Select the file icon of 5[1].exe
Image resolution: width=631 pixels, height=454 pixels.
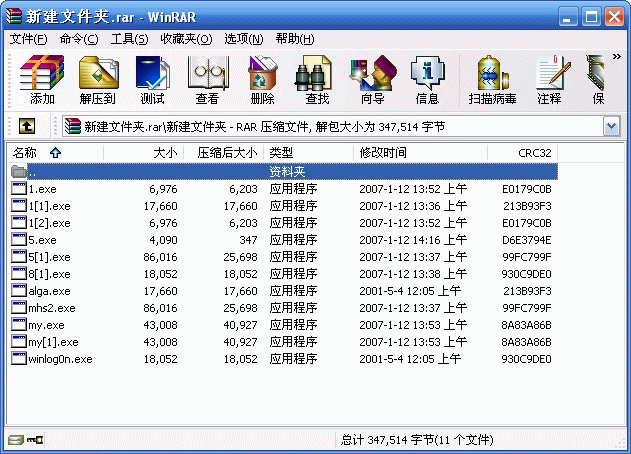pos(19,256)
